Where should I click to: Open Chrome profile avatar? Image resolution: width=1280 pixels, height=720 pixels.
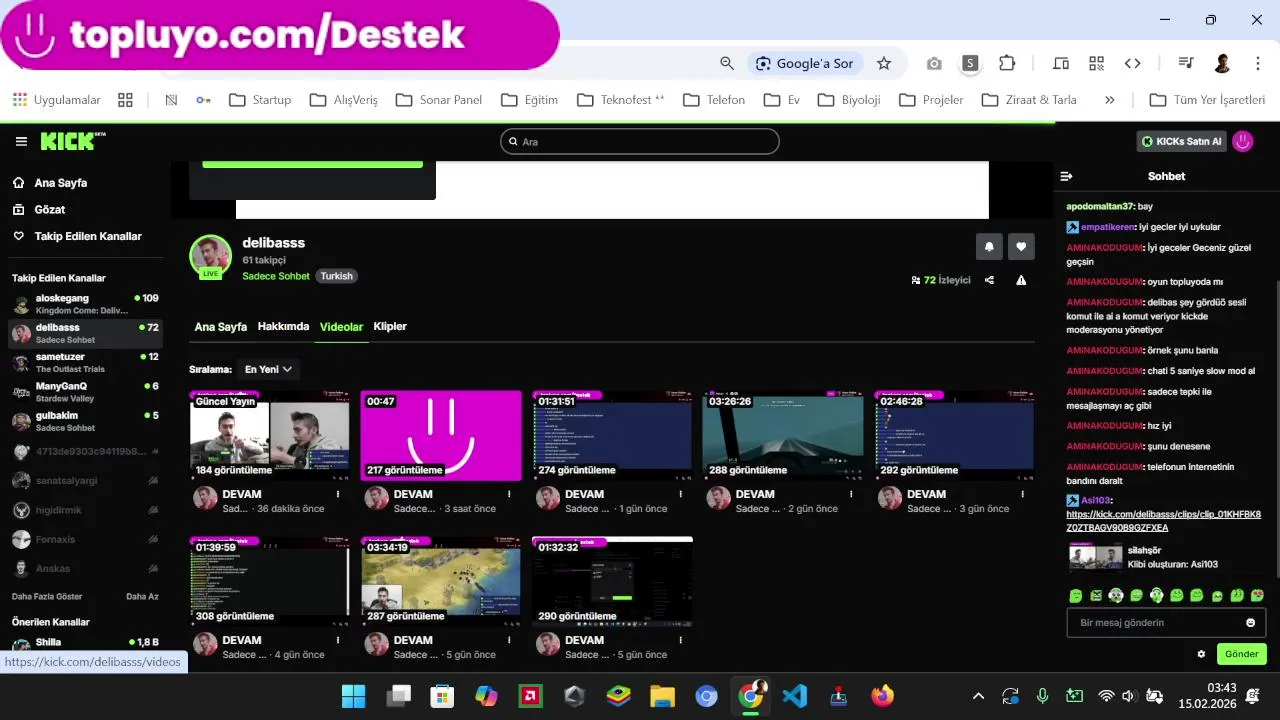[x=1222, y=63]
